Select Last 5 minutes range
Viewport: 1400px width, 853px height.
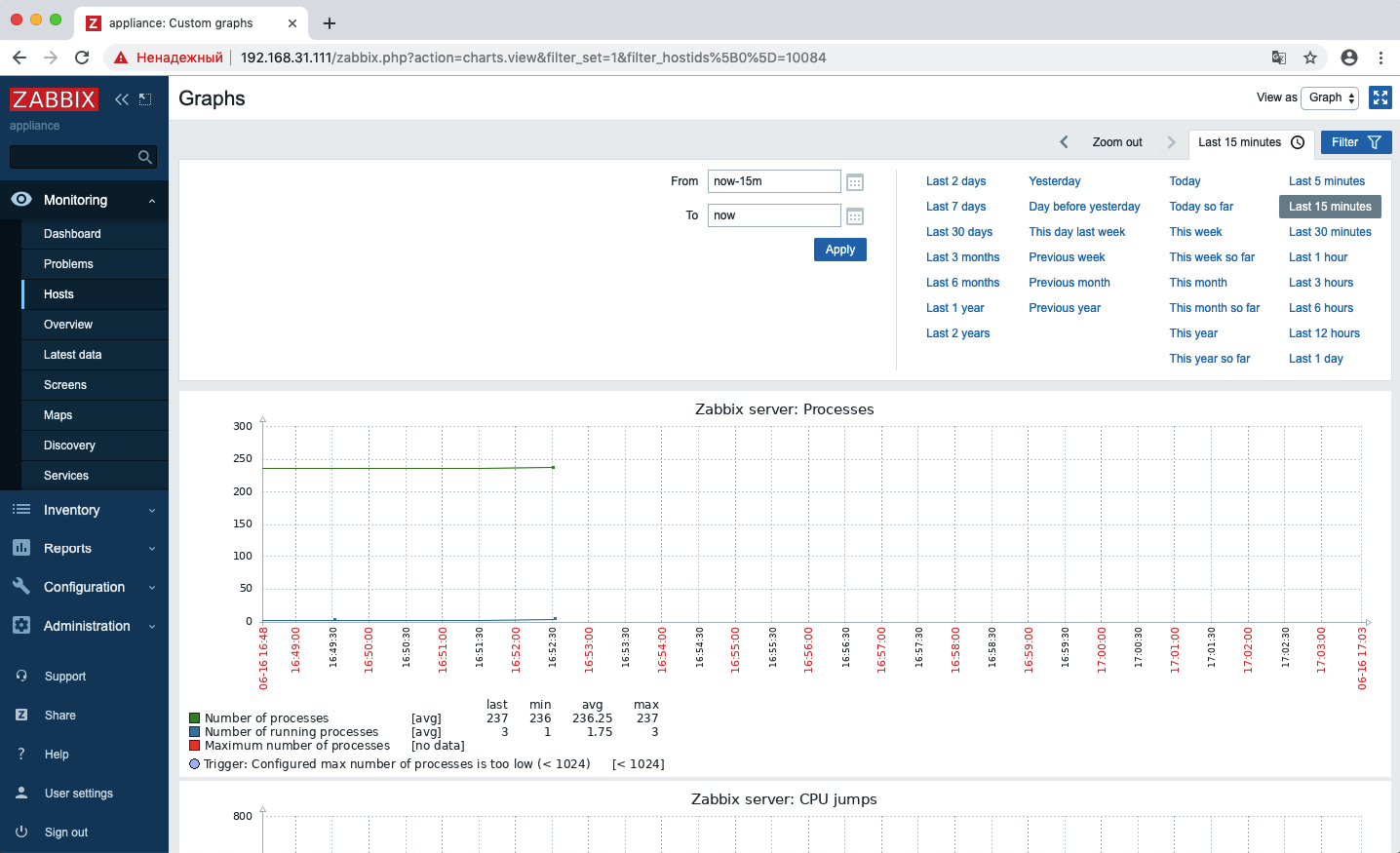pyautogui.click(x=1327, y=181)
